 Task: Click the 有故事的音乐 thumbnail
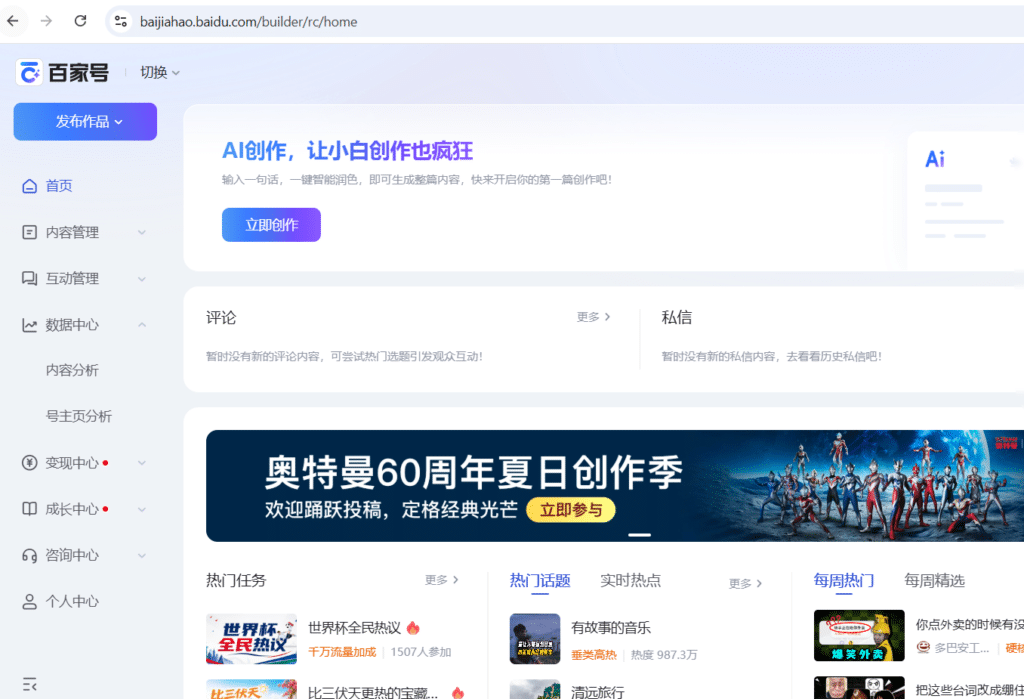535,639
